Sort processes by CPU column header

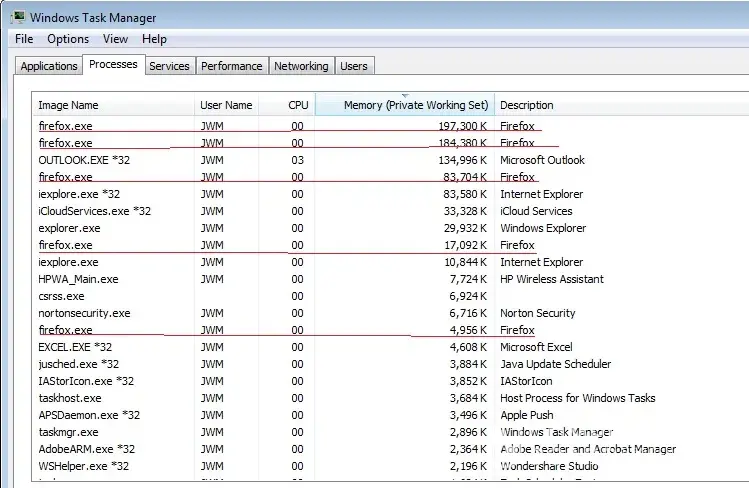click(x=298, y=105)
